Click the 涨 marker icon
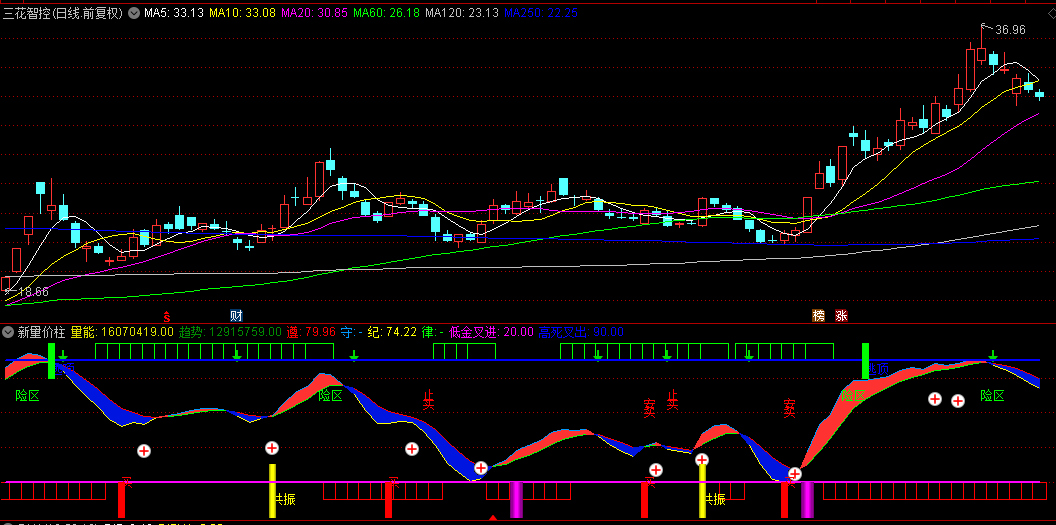The width and height of the screenshot is (1056, 525). click(841, 315)
